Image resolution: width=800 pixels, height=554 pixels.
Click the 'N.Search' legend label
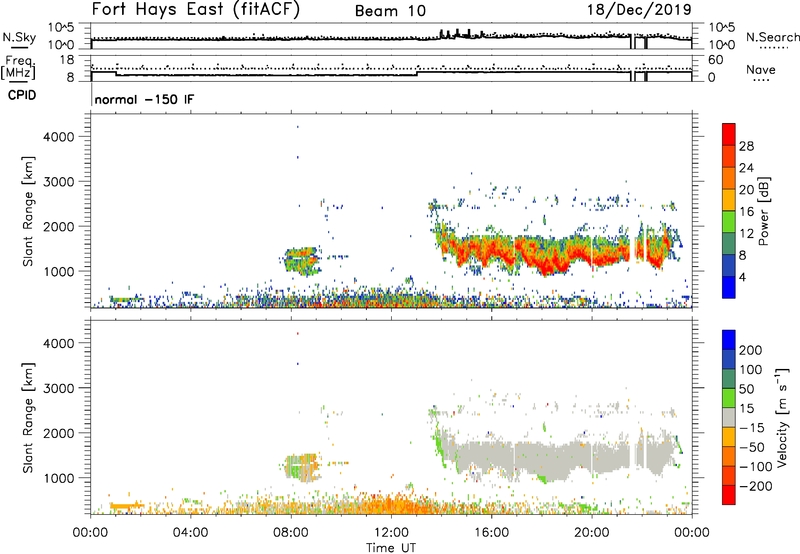point(772,37)
